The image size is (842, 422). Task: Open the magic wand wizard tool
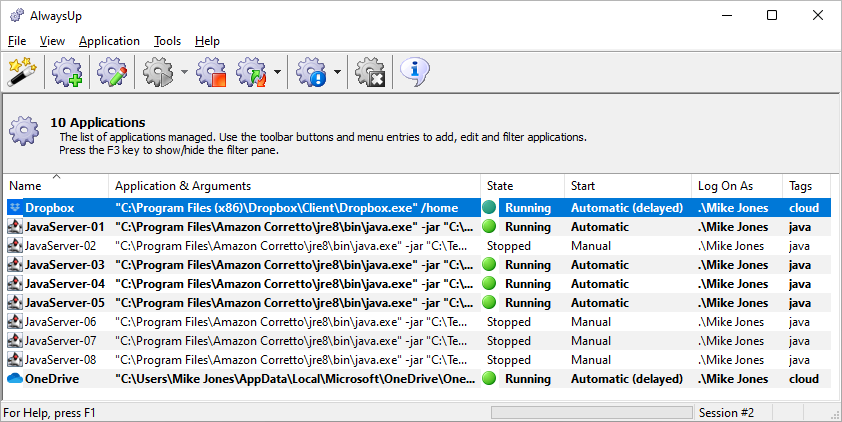(x=22, y=71)
